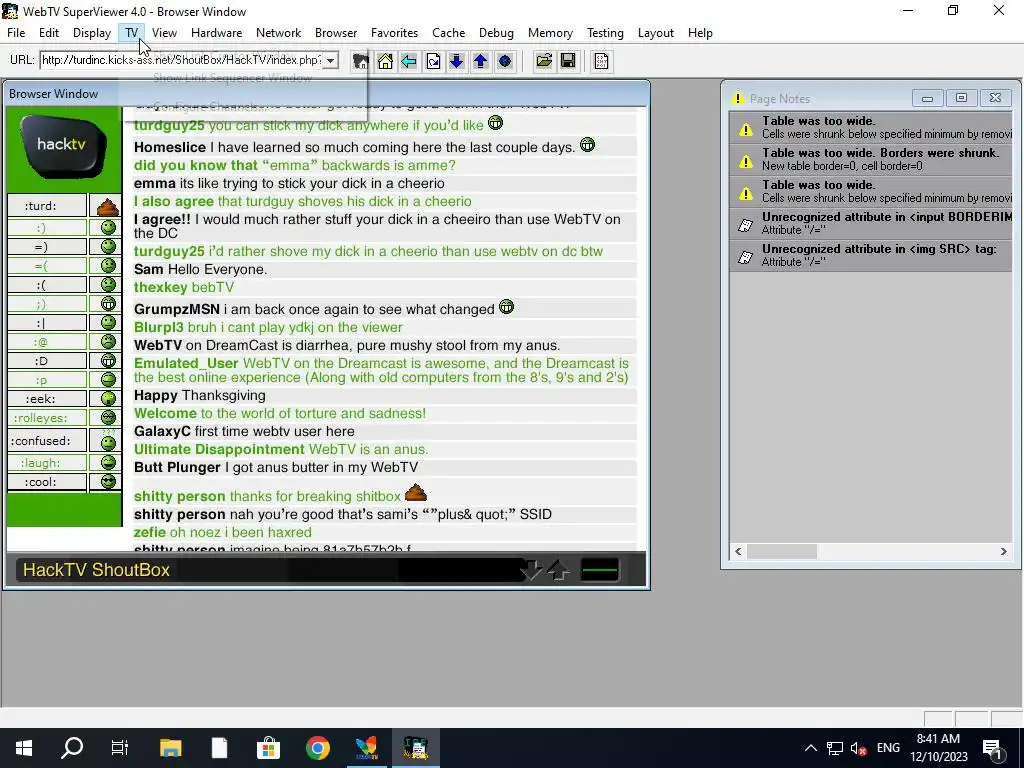Screen dimensions: 1024x768
Task: Click the blue down arrow toolbar icon
Action: coord(456,61)
